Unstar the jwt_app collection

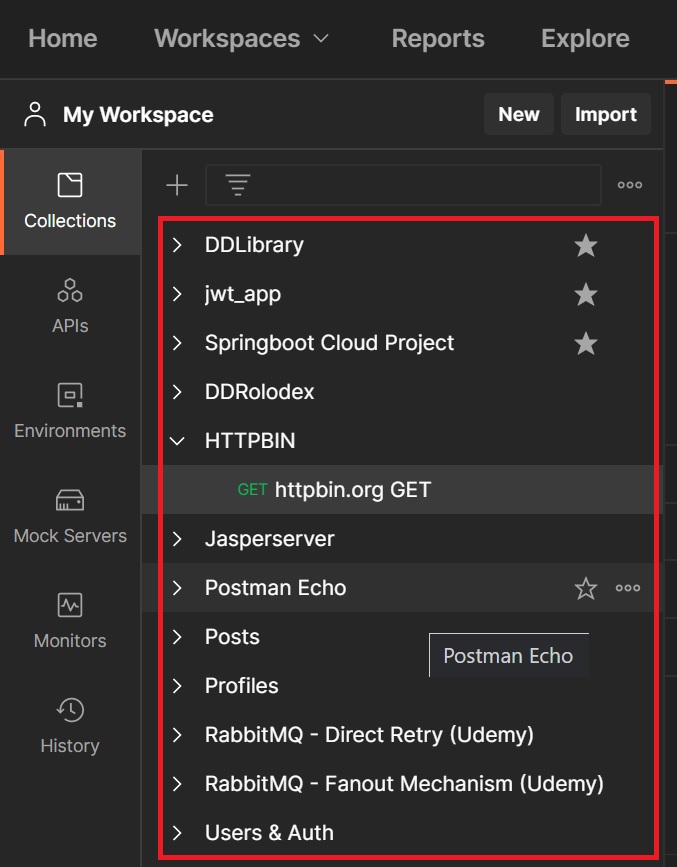[x=586, y=295]
